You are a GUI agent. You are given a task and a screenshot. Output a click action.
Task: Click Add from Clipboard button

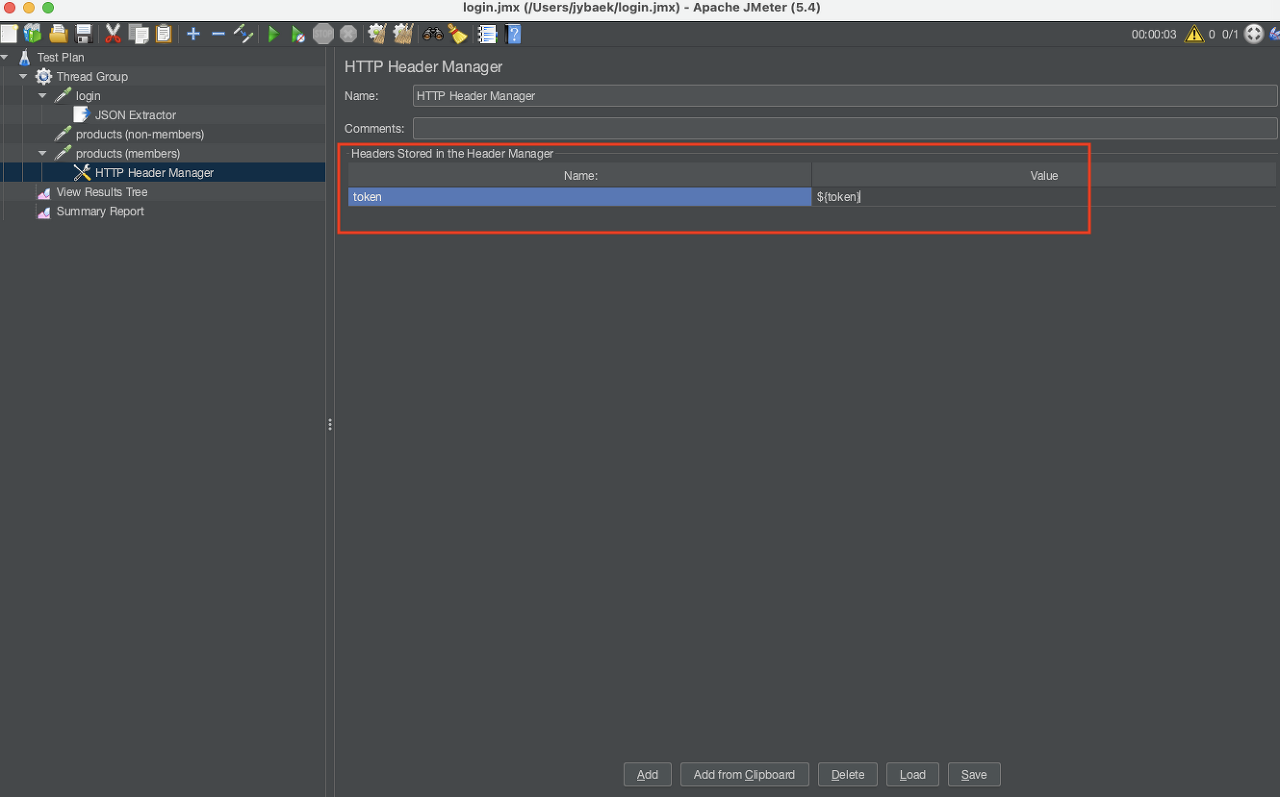[744, 774]
